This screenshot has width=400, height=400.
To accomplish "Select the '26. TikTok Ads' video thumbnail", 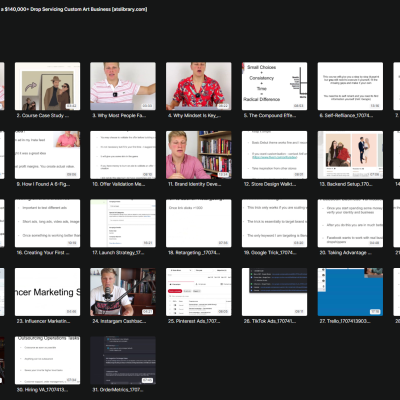I will pyautogui.click(x=274, y=292).
